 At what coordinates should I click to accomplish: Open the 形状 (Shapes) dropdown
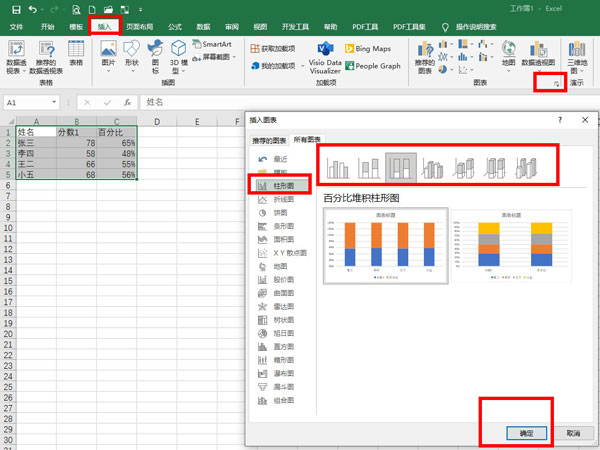132,60
